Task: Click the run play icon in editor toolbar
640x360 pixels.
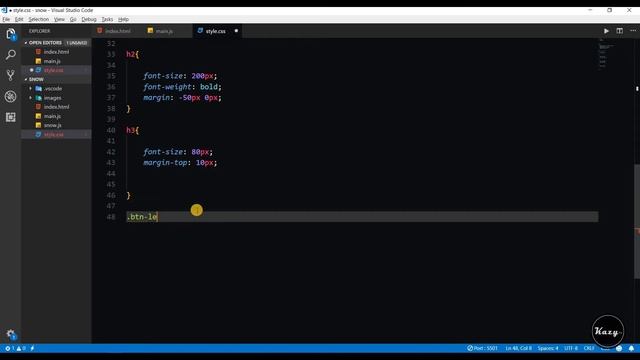Action: (606, 31)
